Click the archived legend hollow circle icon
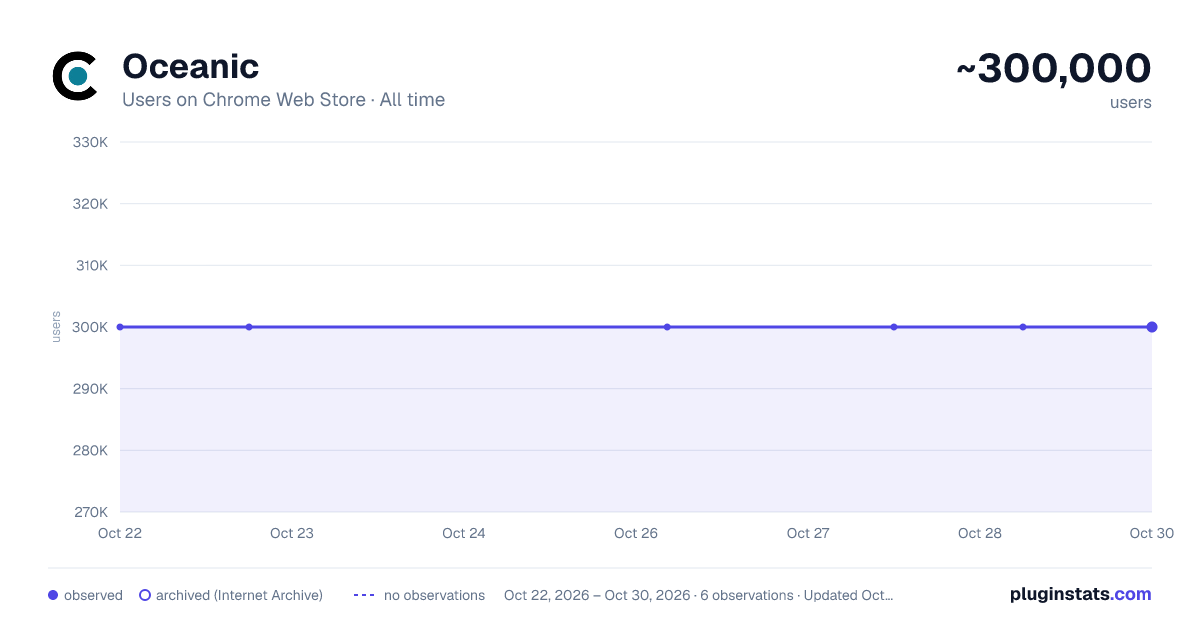 tap(145, 595)
